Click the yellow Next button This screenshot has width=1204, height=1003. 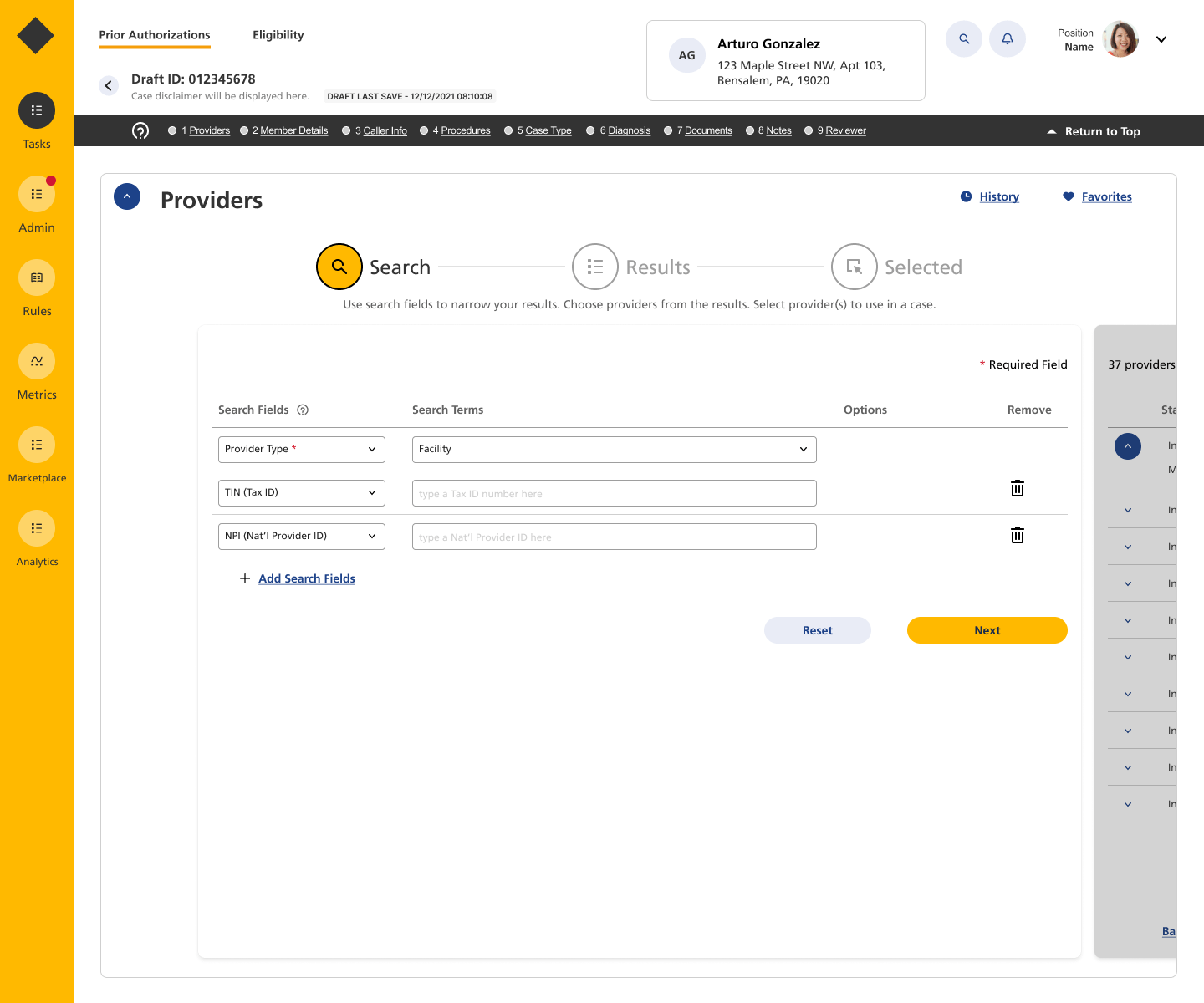(987, 630)
